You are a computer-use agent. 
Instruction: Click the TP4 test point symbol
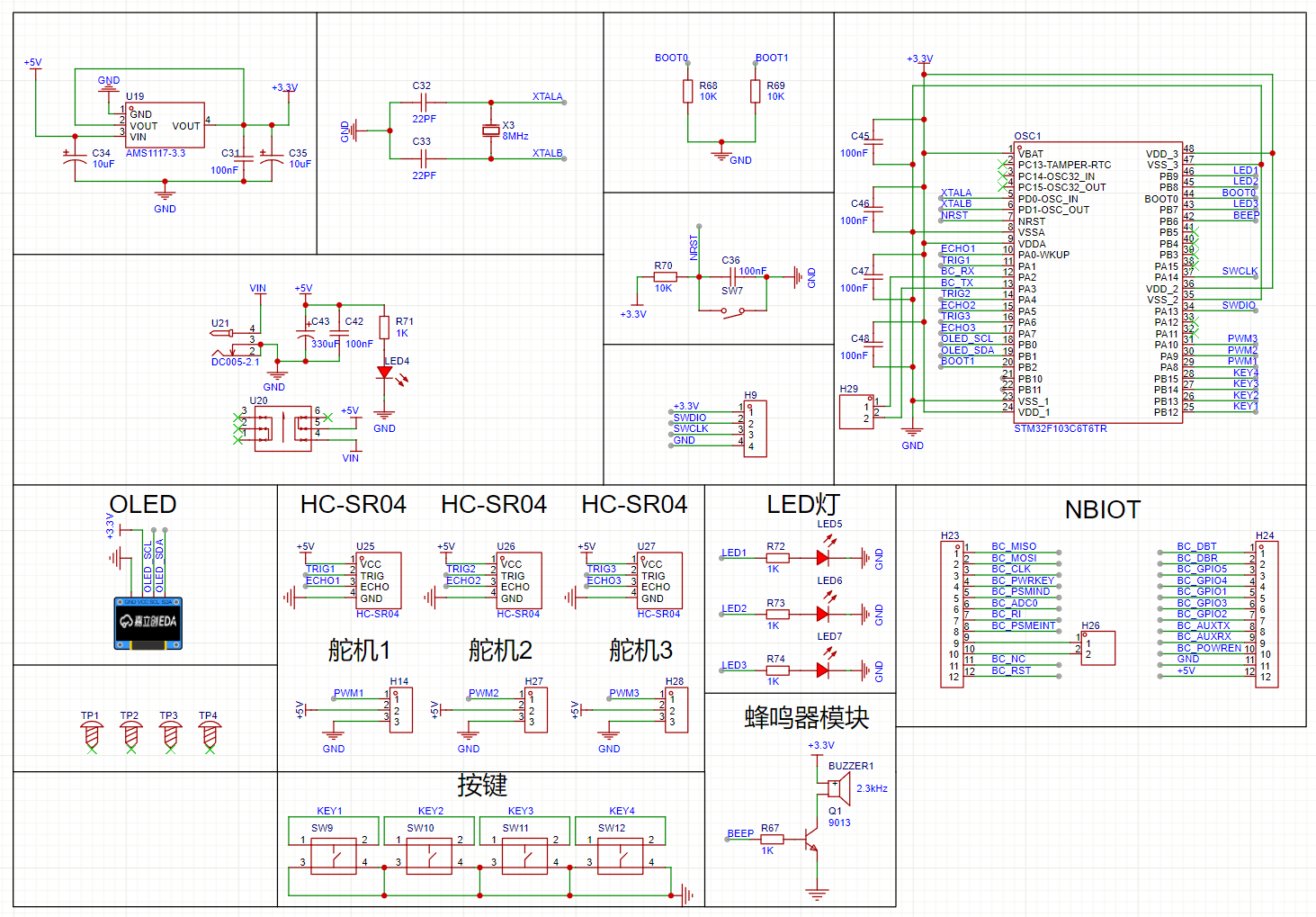click(x=210, y=736)
